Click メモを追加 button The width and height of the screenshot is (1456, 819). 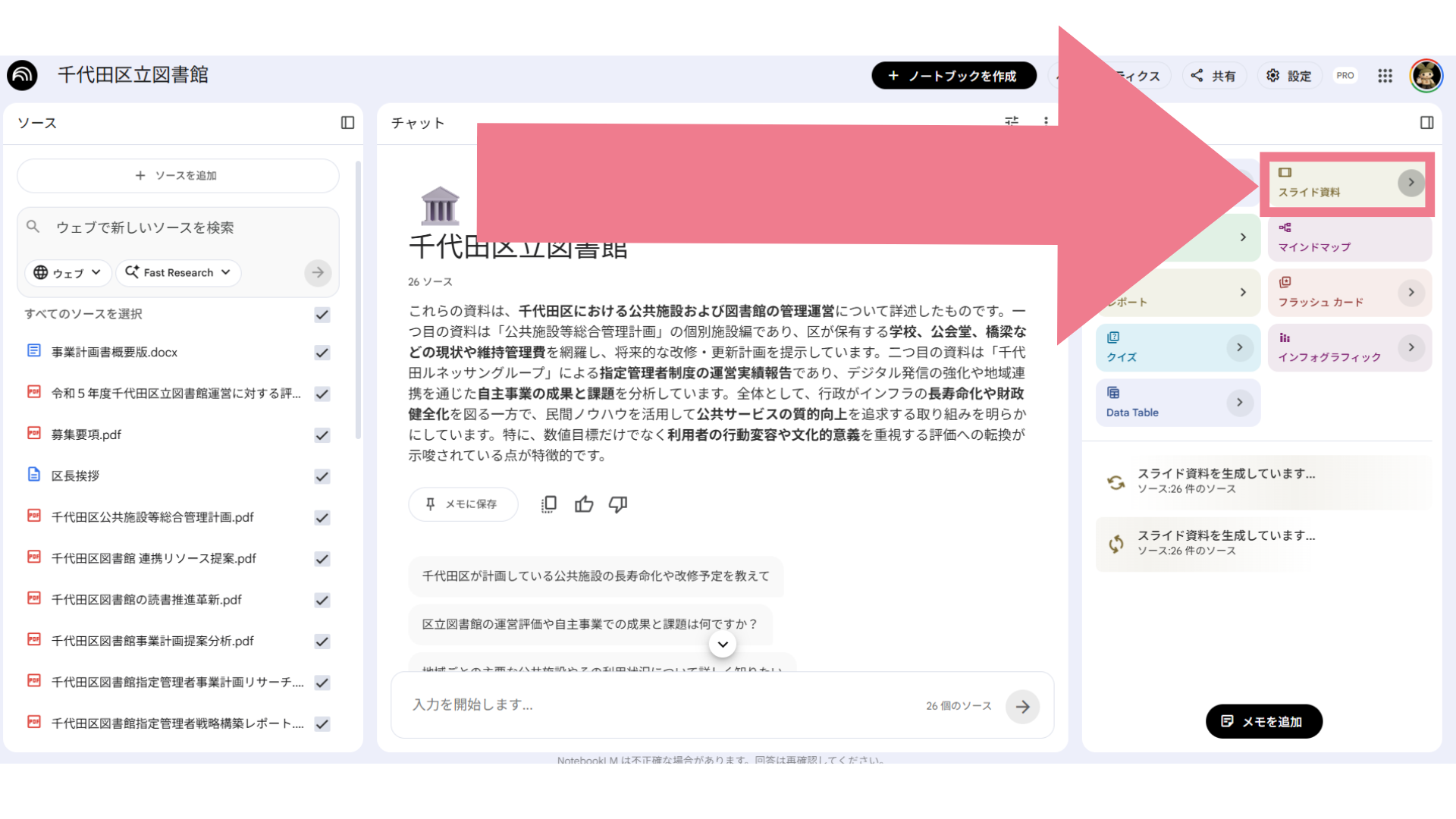(1263, 721)
